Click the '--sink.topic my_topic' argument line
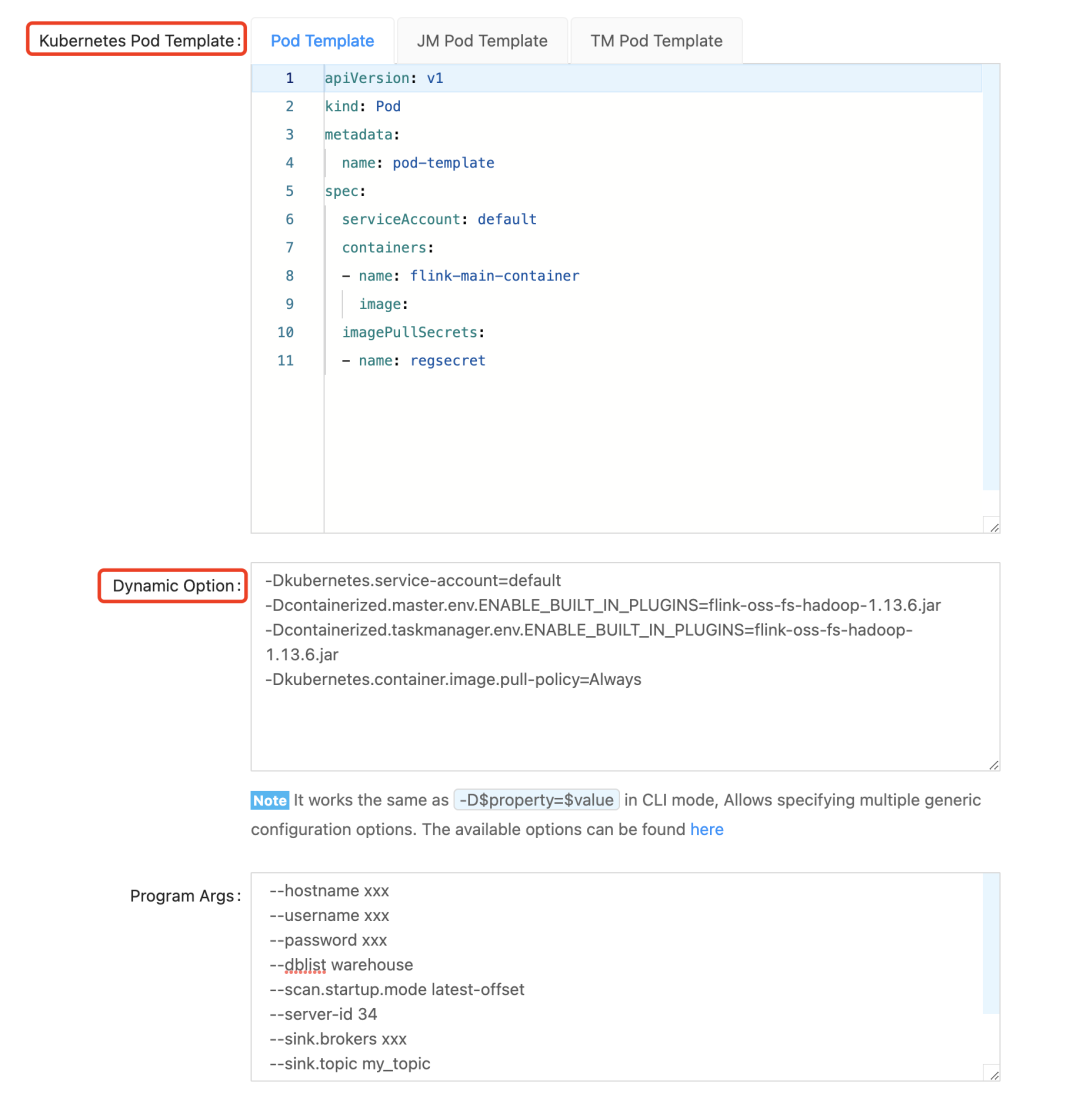The height and width of the screenshot is (1104, 1080). point(350,1064)
